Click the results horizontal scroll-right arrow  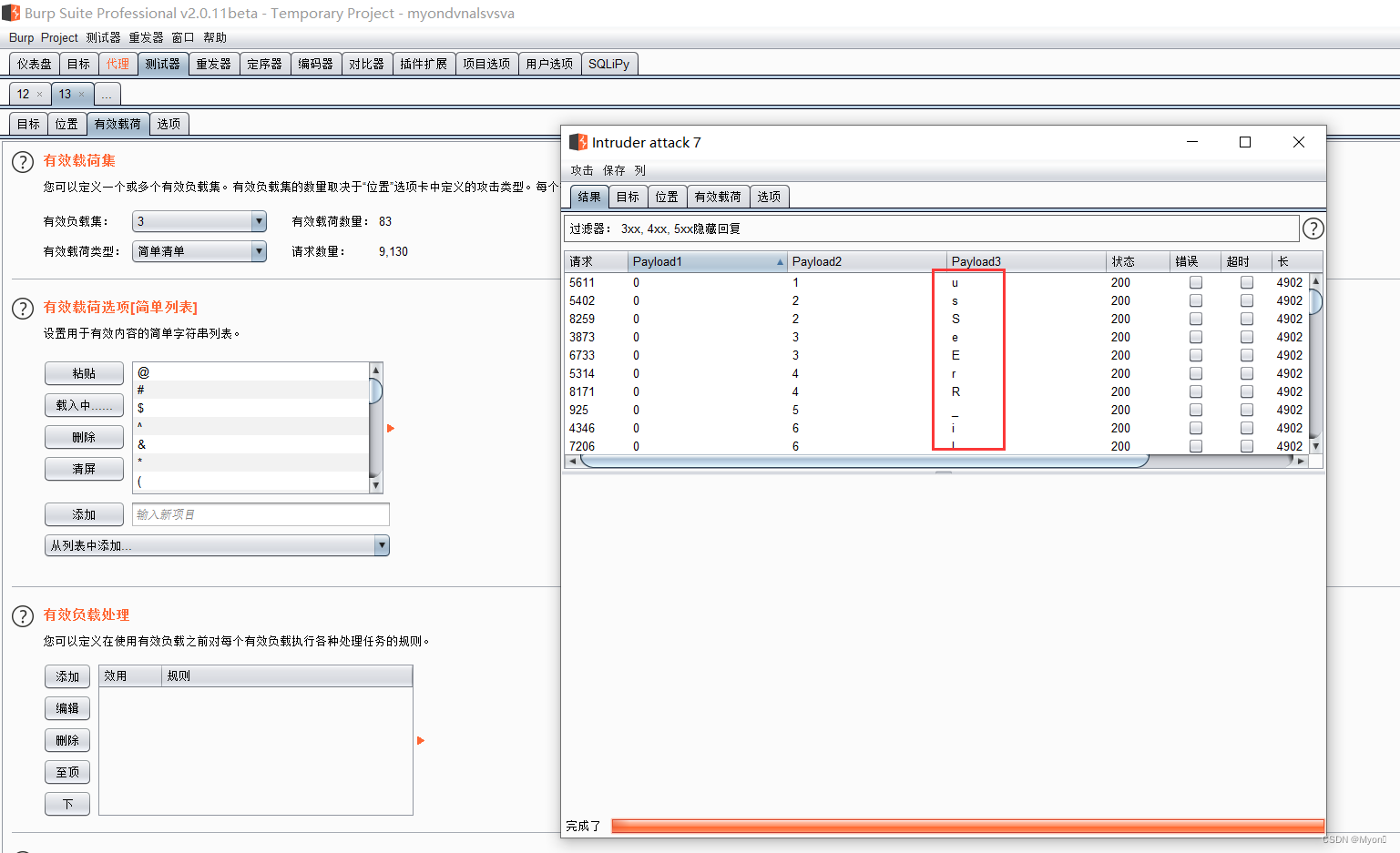tap(1301, 461)
